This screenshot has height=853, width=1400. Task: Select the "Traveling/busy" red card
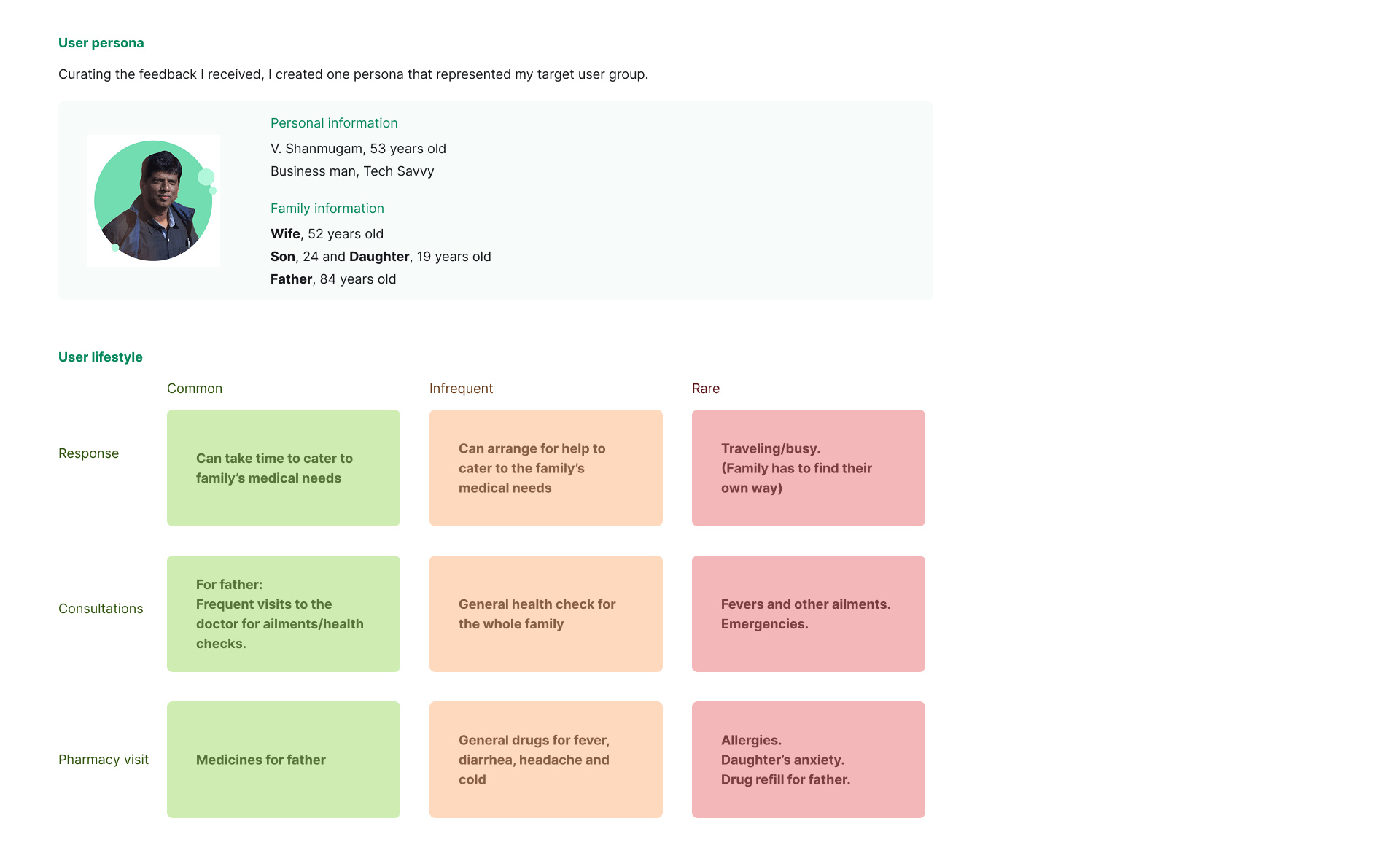(x=809, y=468)
